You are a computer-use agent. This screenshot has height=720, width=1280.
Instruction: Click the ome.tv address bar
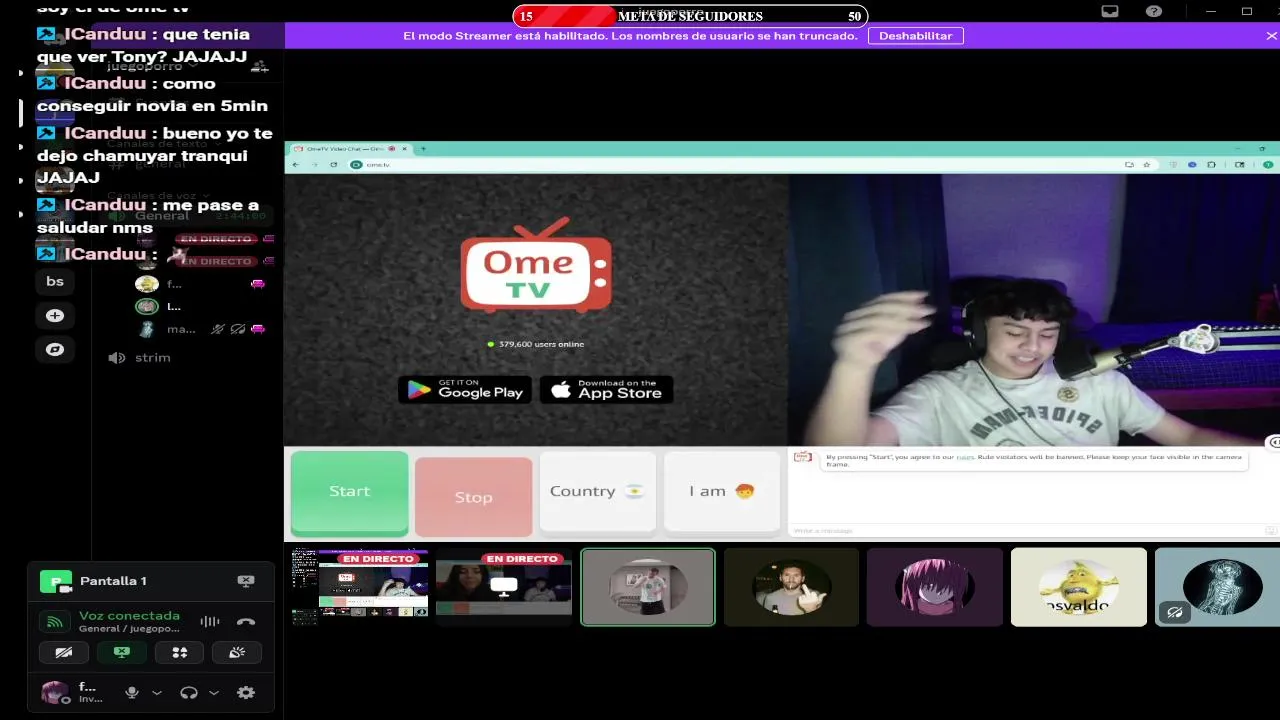(735, 164)
